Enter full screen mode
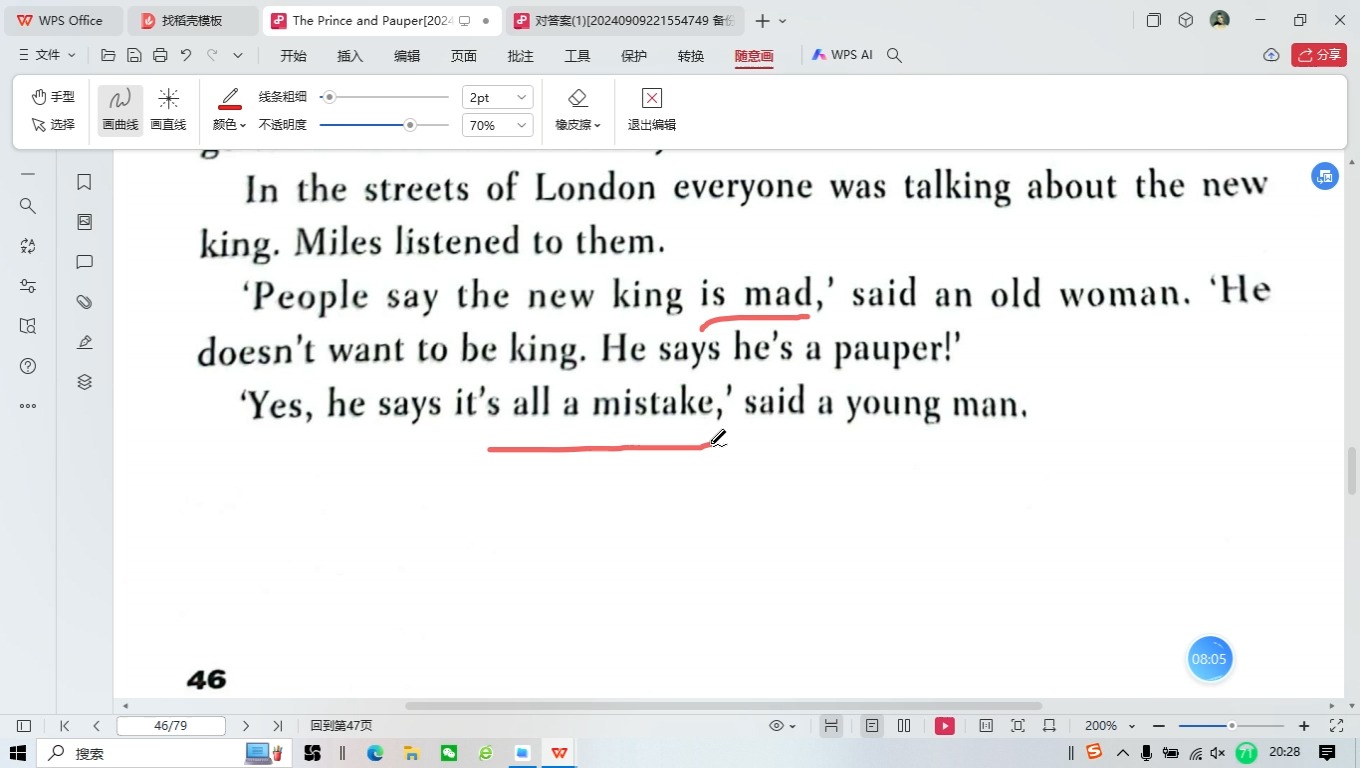The image size is (1360, 768). pos(1337,726)
